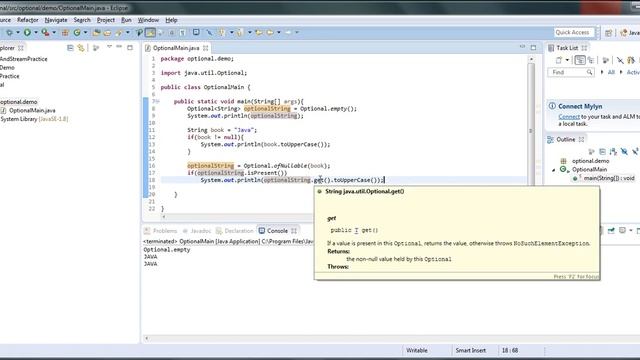Open the Project menu

click(x=106, y=20)
